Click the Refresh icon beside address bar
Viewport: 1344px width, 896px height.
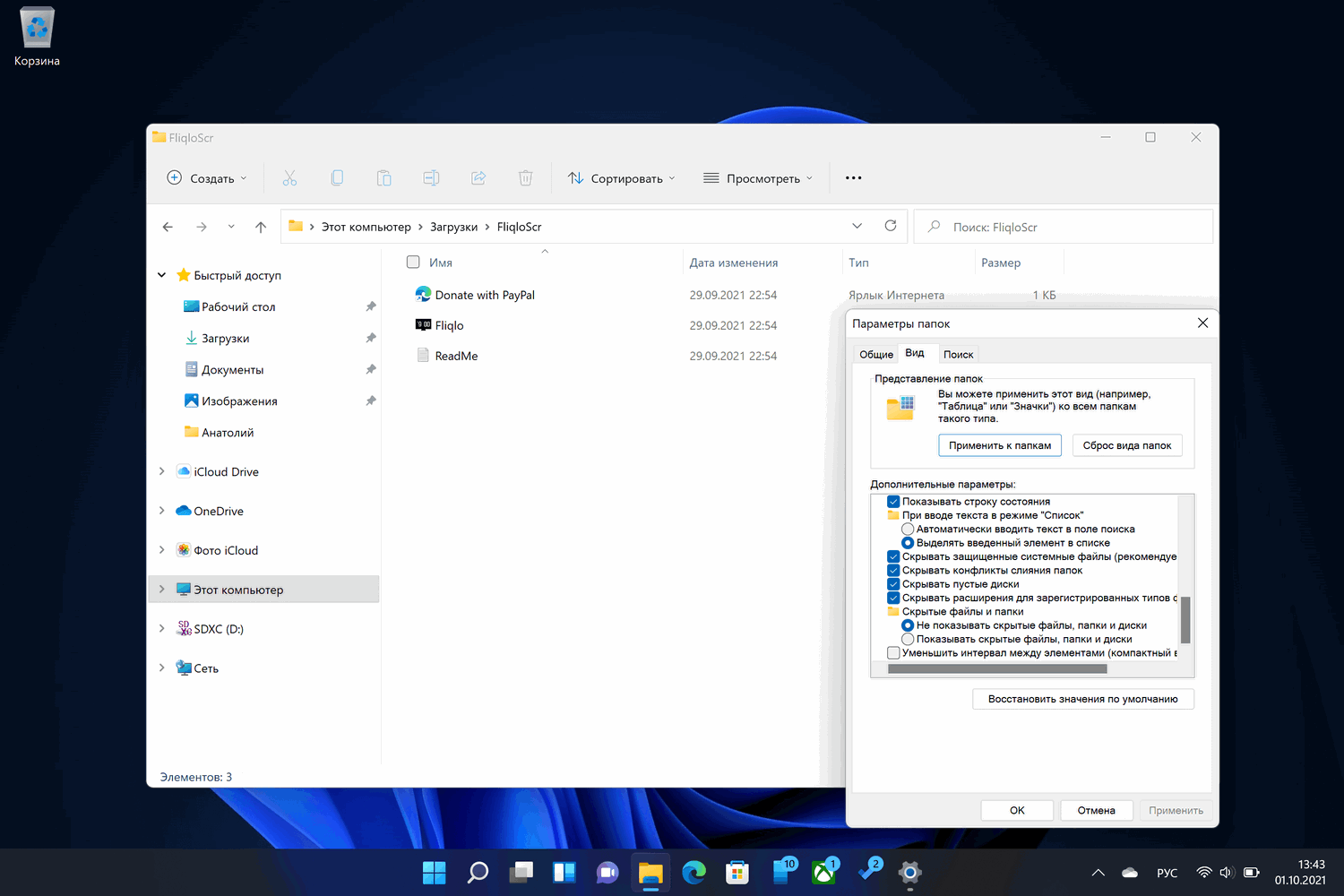point(891,226)
